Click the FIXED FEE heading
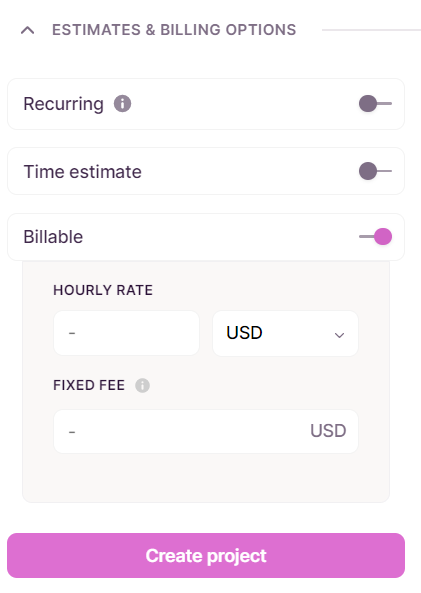The image size is (421, 593). tap(89, 385)
